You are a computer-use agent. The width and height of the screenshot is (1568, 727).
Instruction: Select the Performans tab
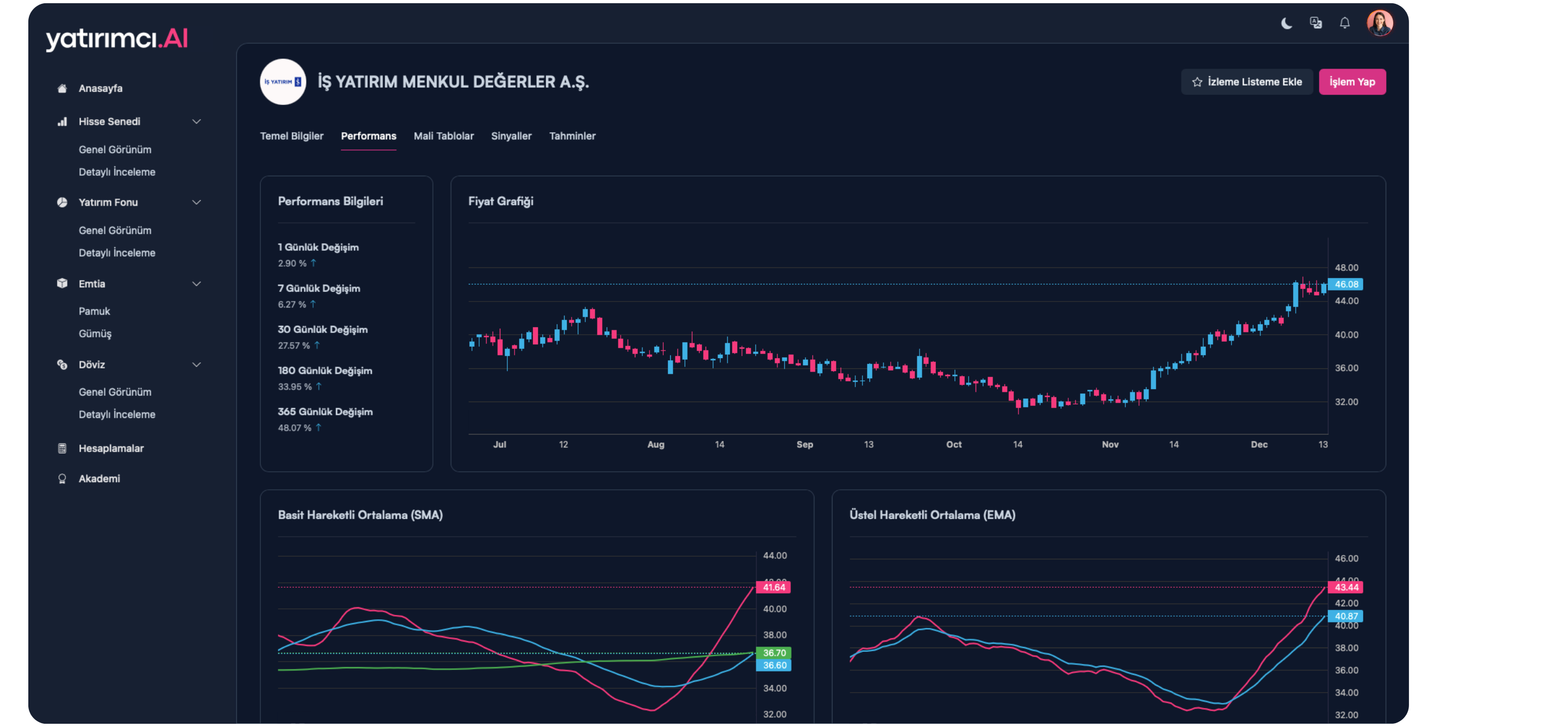point(368,135)
